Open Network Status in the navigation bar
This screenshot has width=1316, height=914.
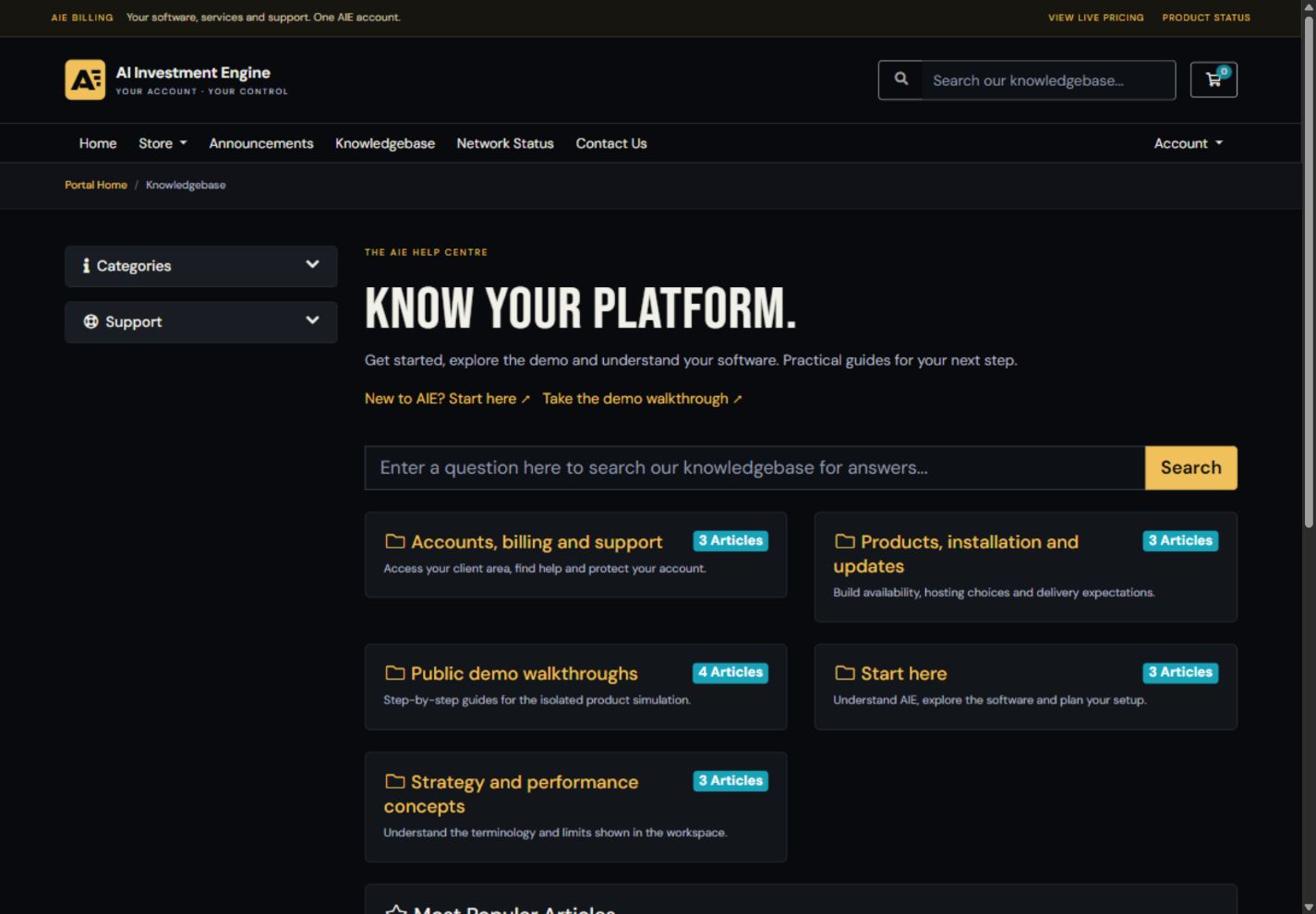[x=505, y=143]
